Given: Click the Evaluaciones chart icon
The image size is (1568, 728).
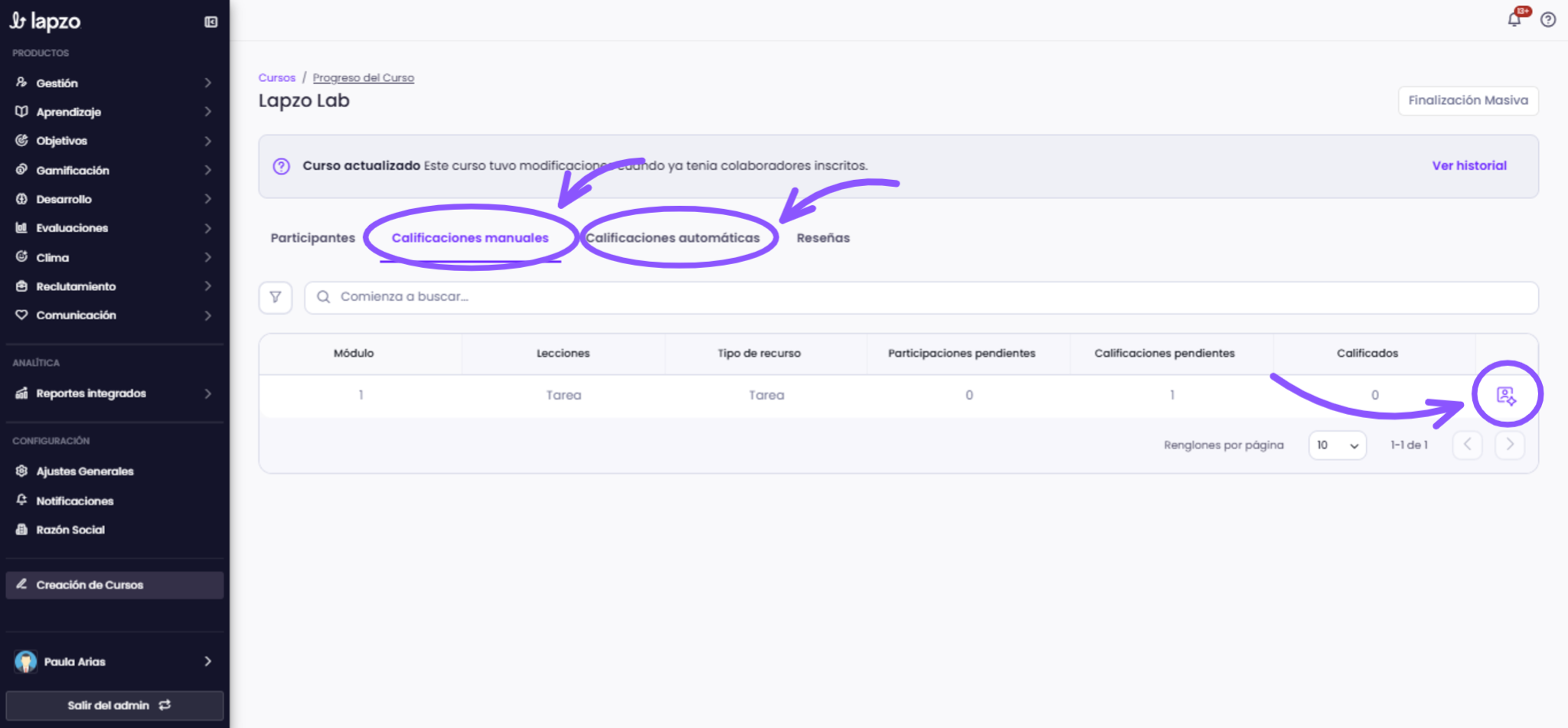Looking at the screenshot, I should (21, 228).
